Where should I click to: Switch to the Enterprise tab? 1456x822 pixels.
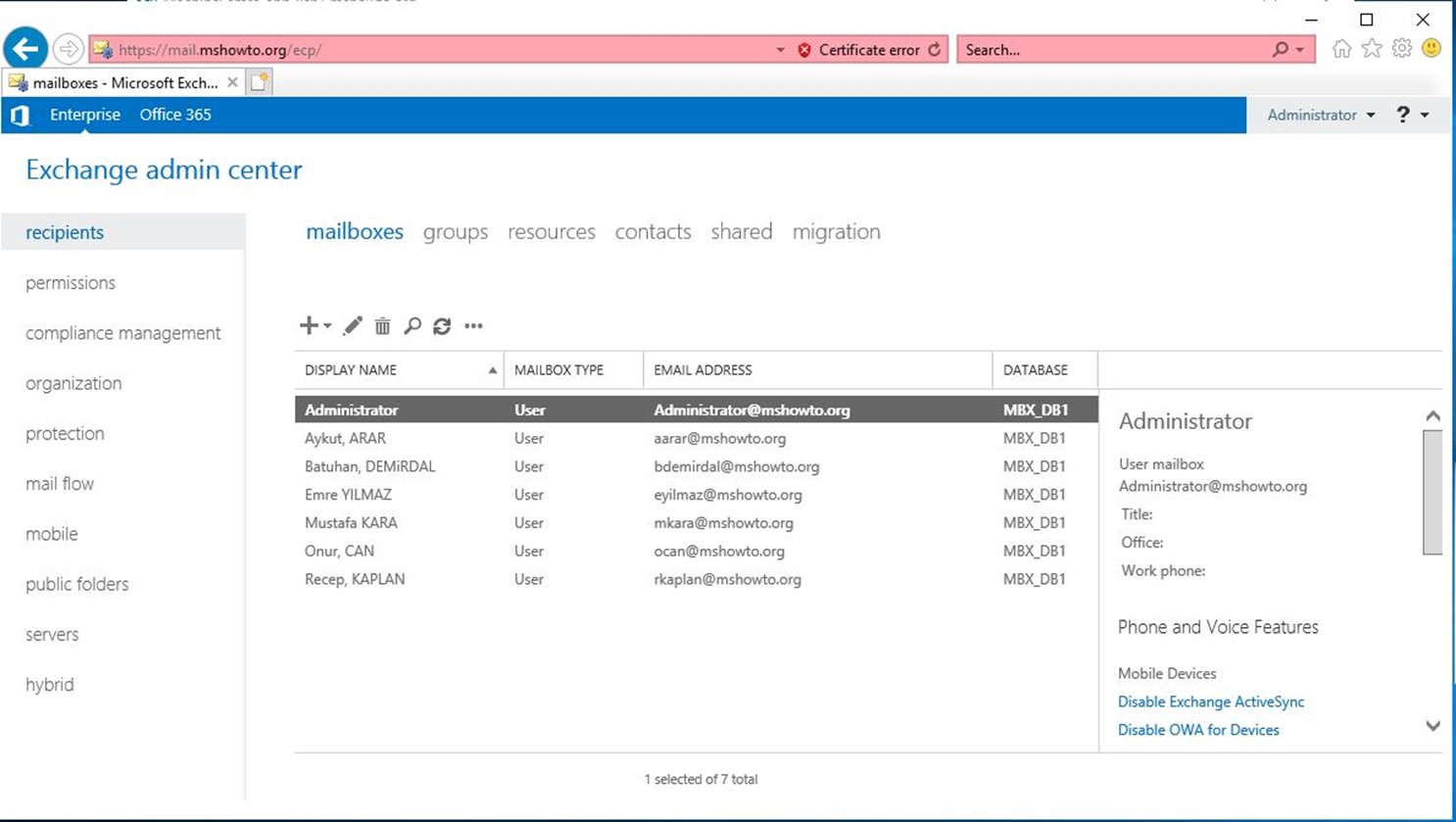coord(85,115)
